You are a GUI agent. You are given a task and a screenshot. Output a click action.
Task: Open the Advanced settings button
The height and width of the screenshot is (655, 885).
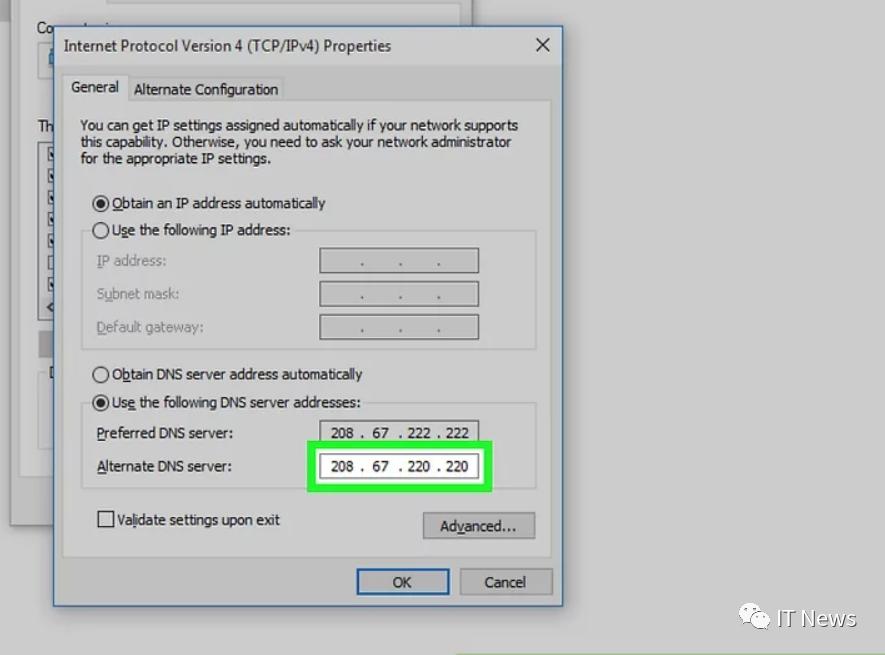point(479,526)
